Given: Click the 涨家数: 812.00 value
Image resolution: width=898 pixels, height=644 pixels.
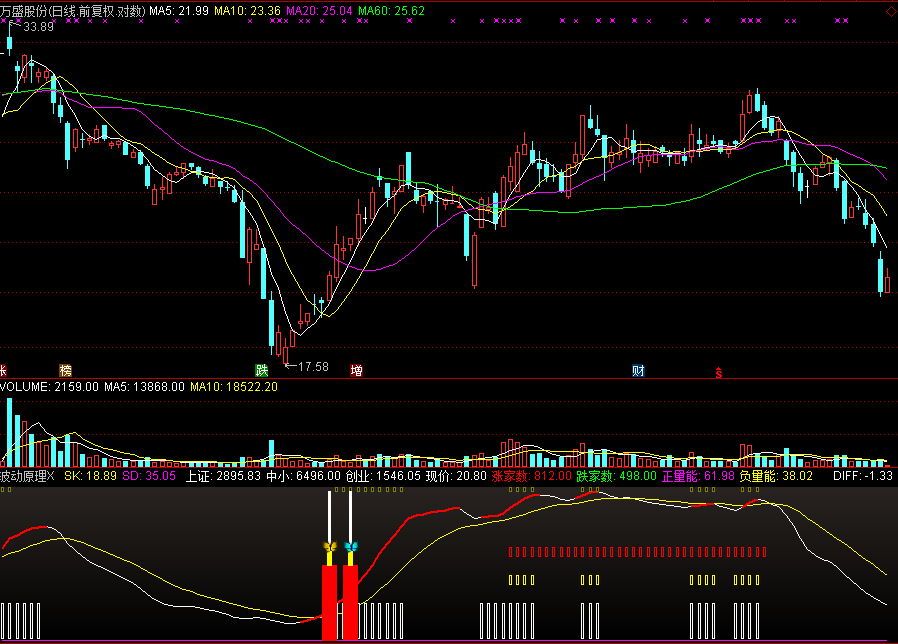Looking at the screenshot, I should pyautogui.click(x=531, y=476).
